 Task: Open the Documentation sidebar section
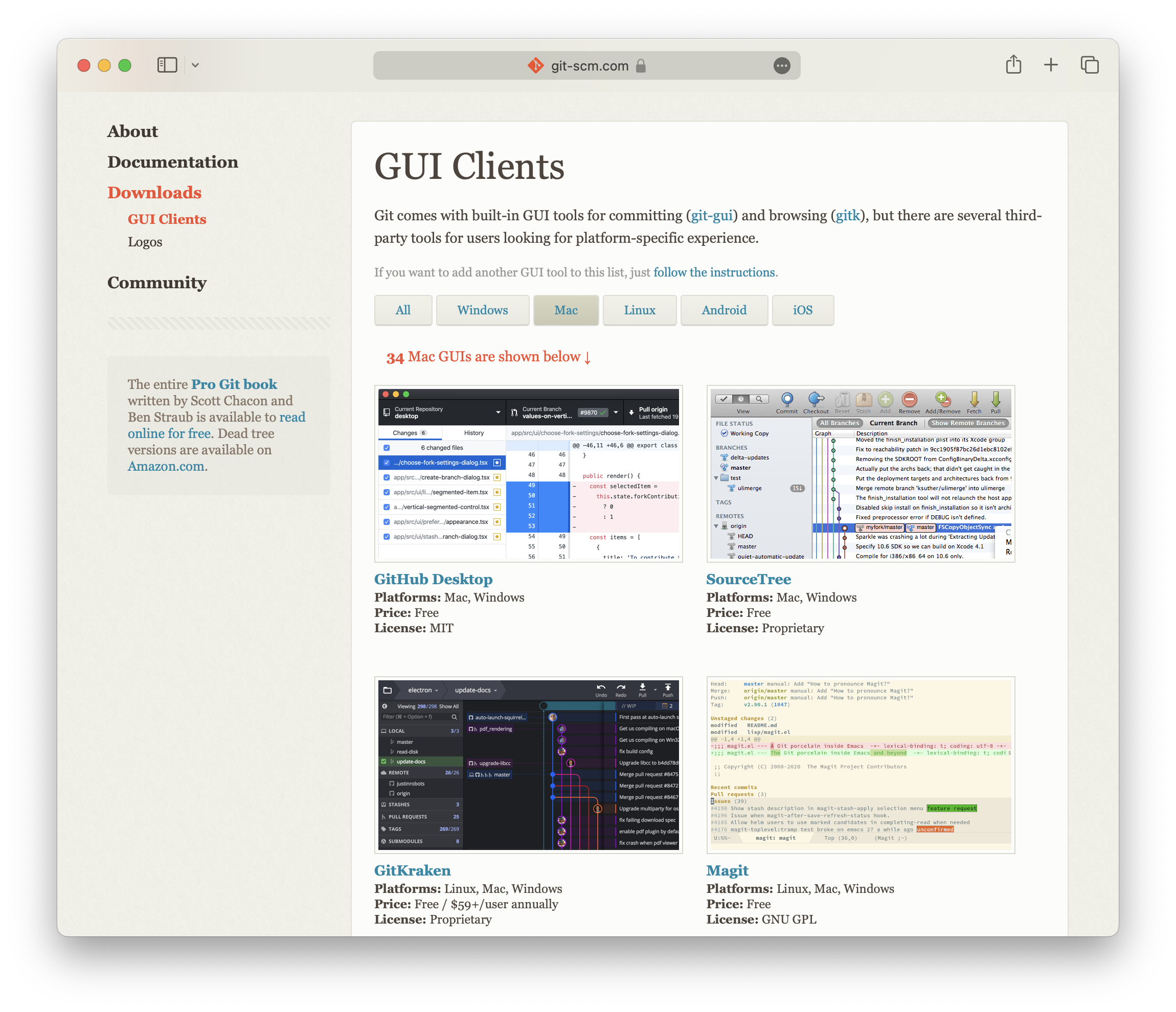point(172,162)
